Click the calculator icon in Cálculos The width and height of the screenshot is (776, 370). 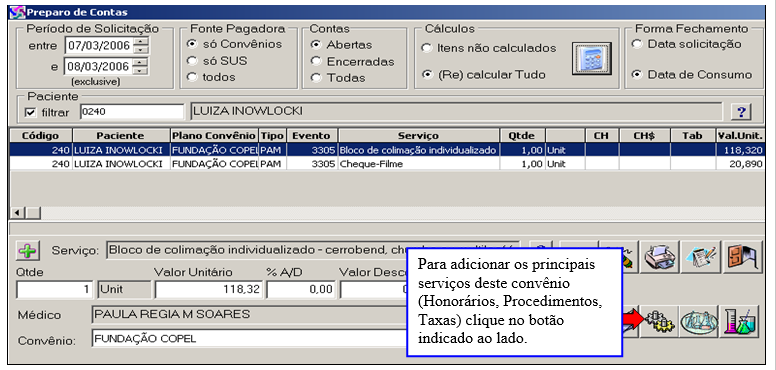(x=591, y=59)
